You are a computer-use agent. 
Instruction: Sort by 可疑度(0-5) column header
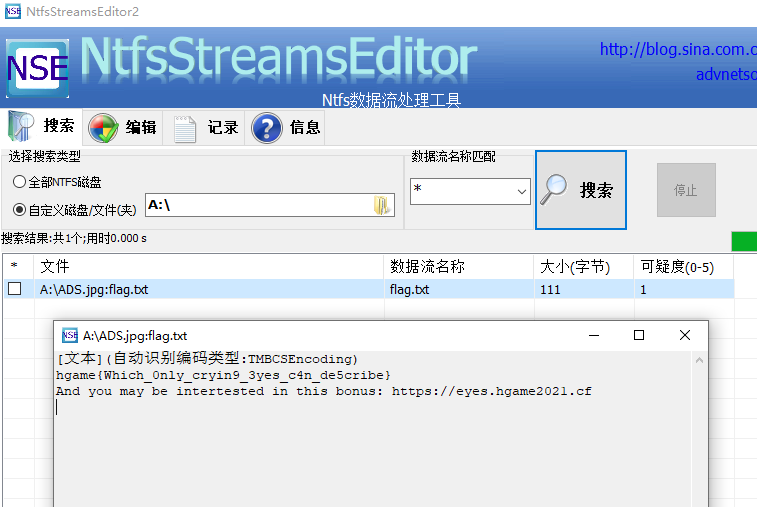point(684,266)
